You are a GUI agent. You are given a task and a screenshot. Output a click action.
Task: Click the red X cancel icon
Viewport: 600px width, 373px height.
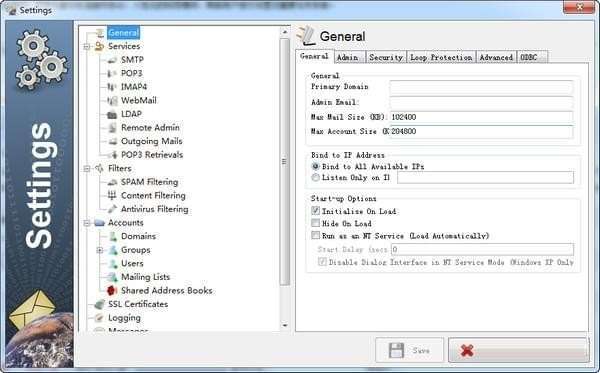coord(467,350)
